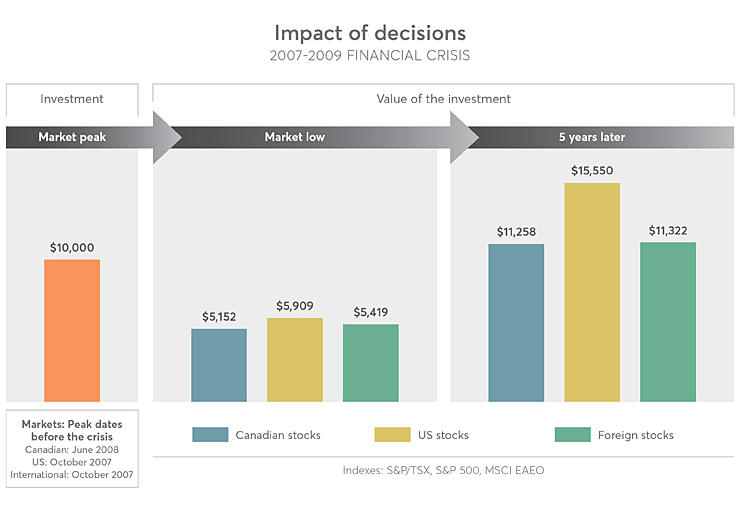Image resolution: width=740 pixels, height=522 pixels.
Task: Click the Indexes footnote text
Action: [x=442, y=469]
